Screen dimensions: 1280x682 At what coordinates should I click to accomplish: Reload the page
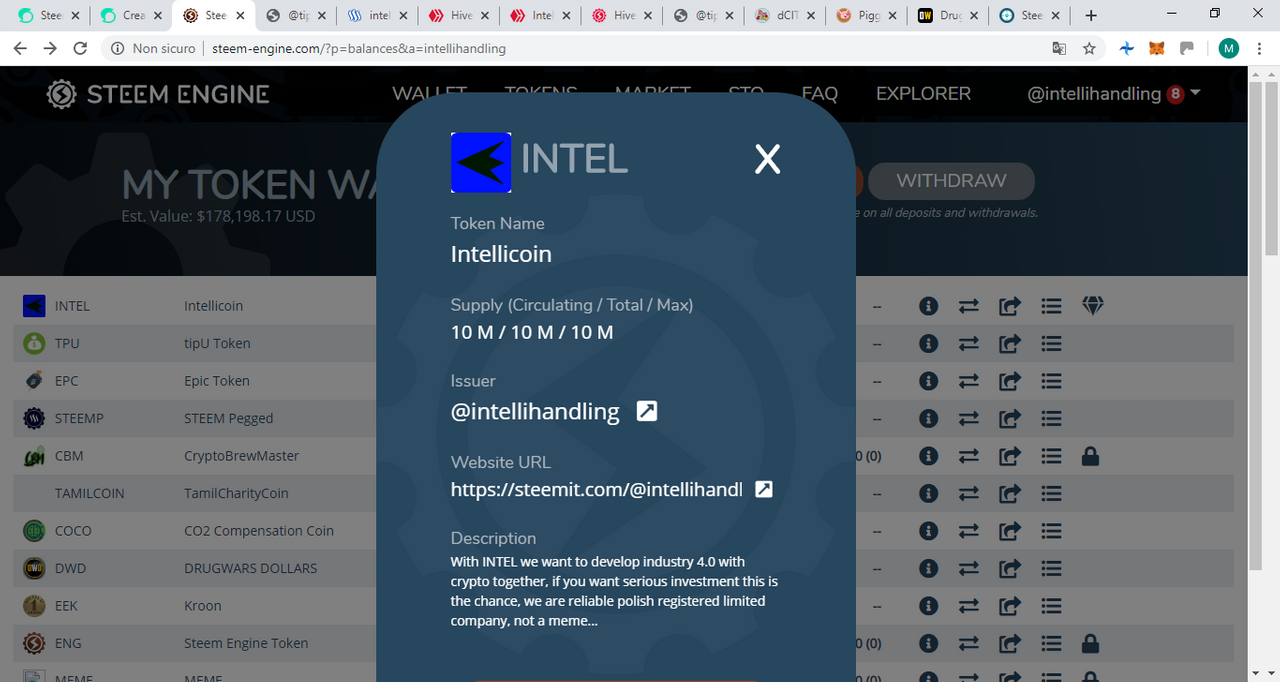(x=80, y=48)
